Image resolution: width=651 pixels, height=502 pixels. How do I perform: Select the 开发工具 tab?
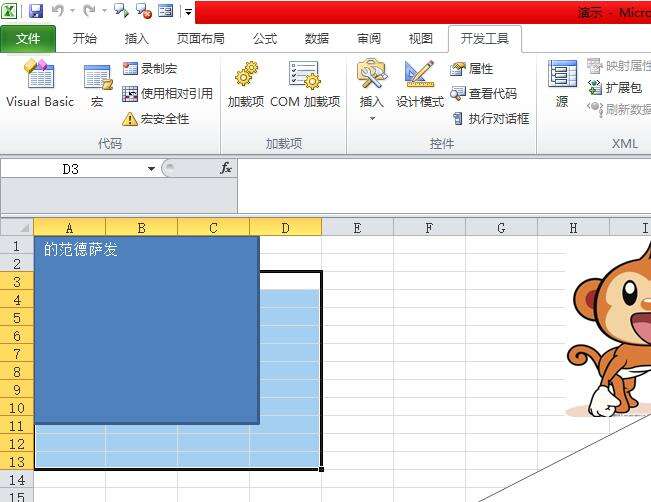click(485, 39)
